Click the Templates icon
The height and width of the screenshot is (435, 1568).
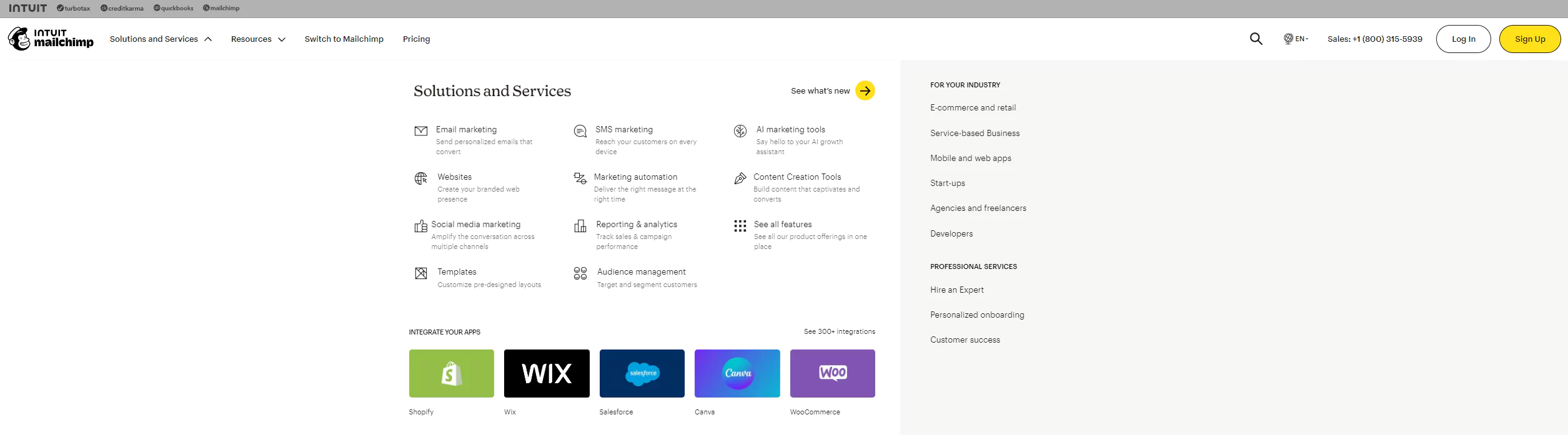tap(421, 273)
